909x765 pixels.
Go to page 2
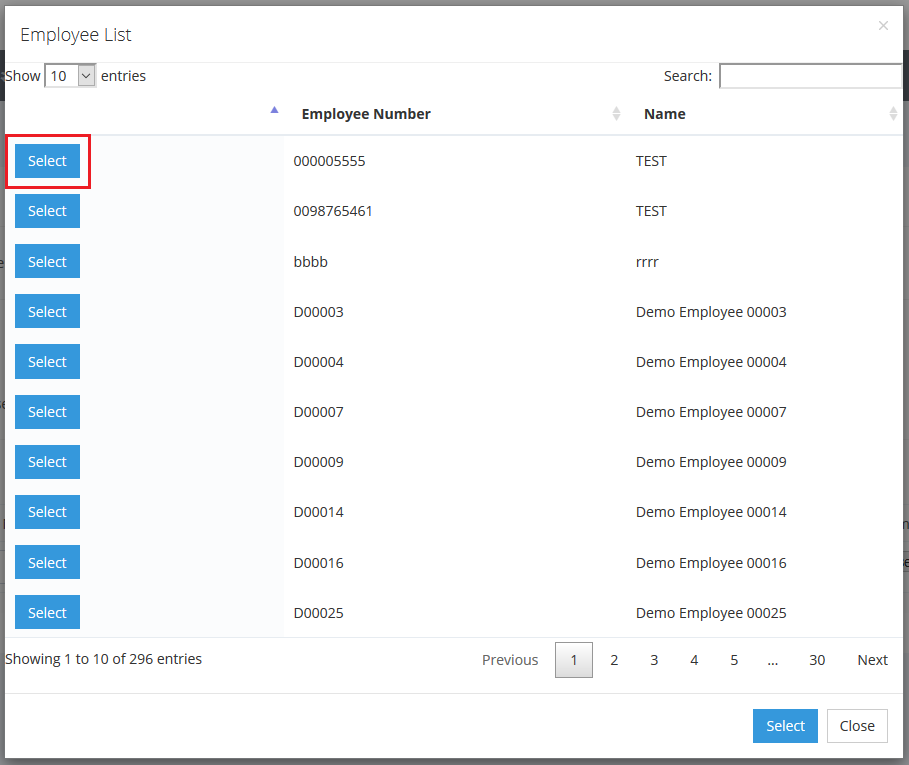pos(614,660)
